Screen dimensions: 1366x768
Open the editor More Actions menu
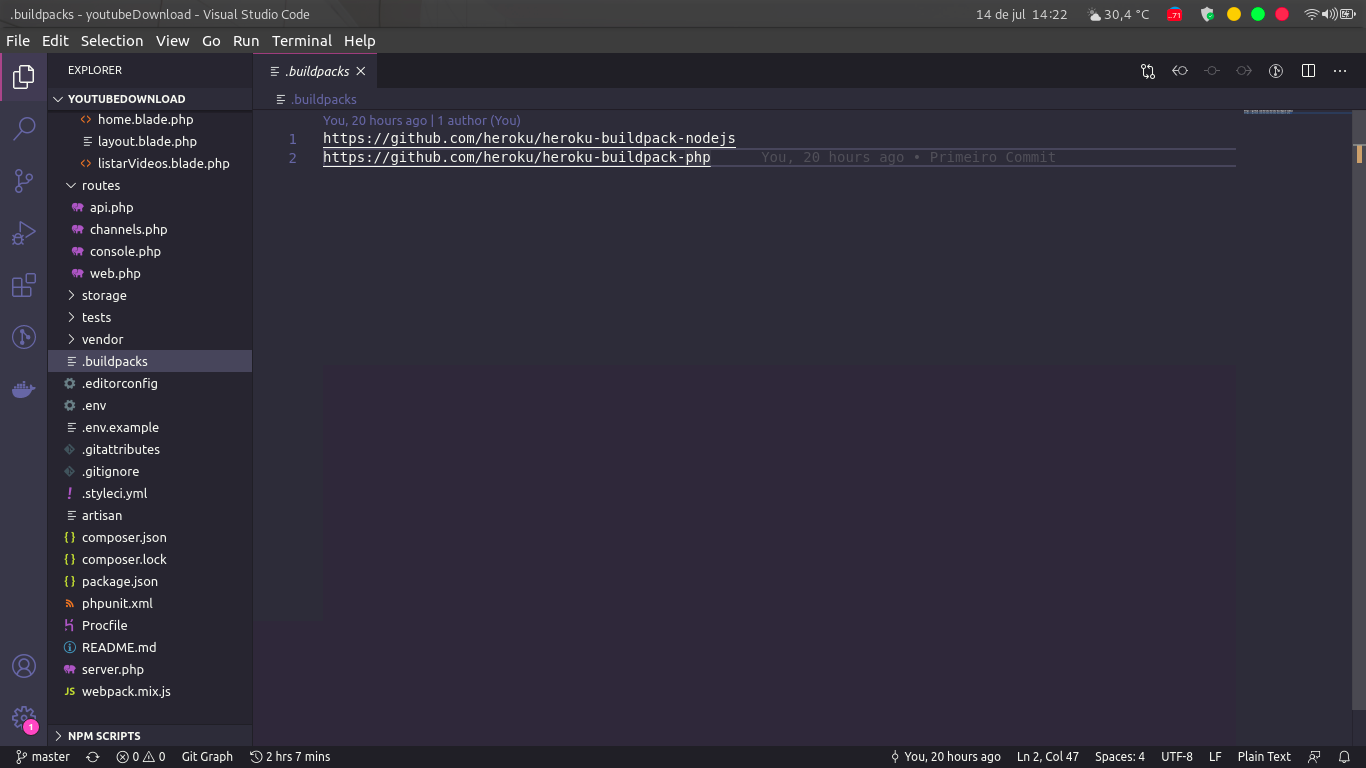1340,71
